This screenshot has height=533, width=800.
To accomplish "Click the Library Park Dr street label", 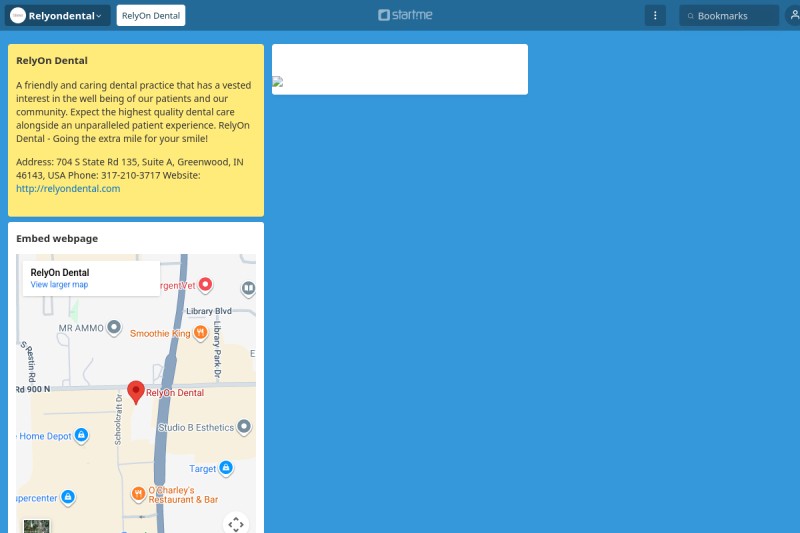I will pos(217,350).
